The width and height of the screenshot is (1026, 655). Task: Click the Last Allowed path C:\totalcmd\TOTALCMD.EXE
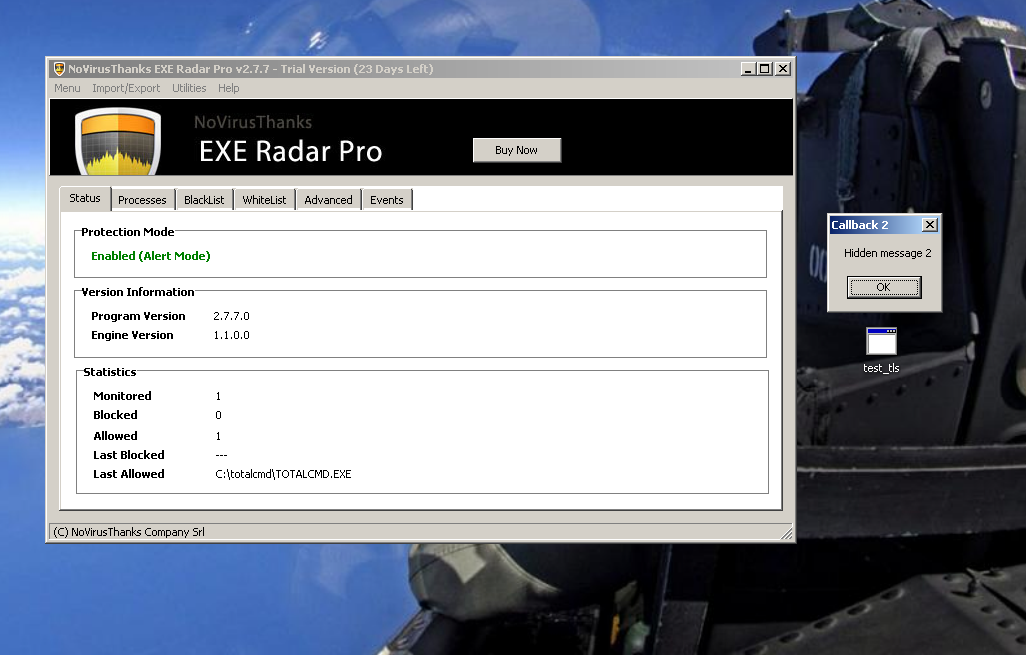click(x=283, y=474)
